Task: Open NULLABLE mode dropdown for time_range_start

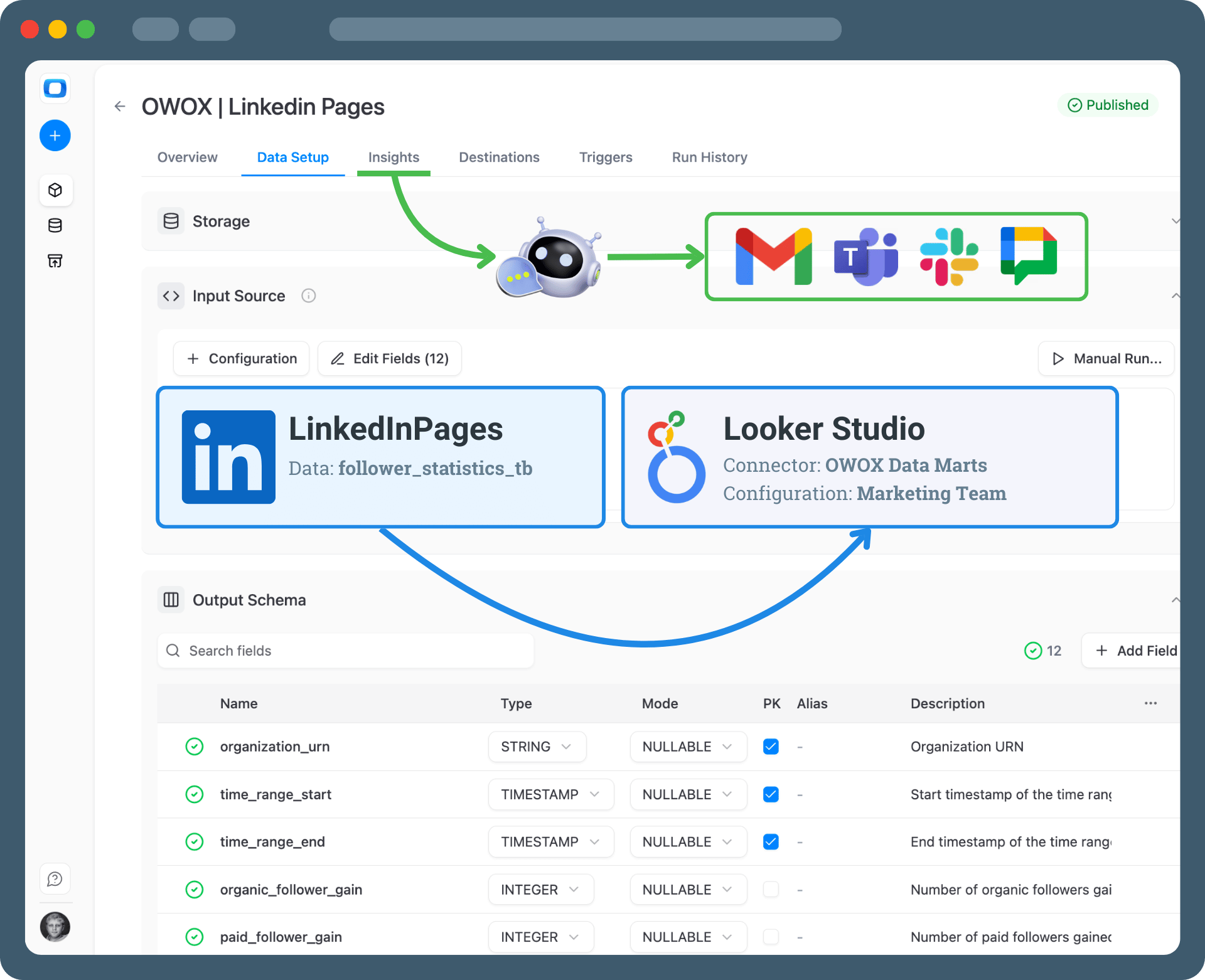Action: (x=687, y=794)
